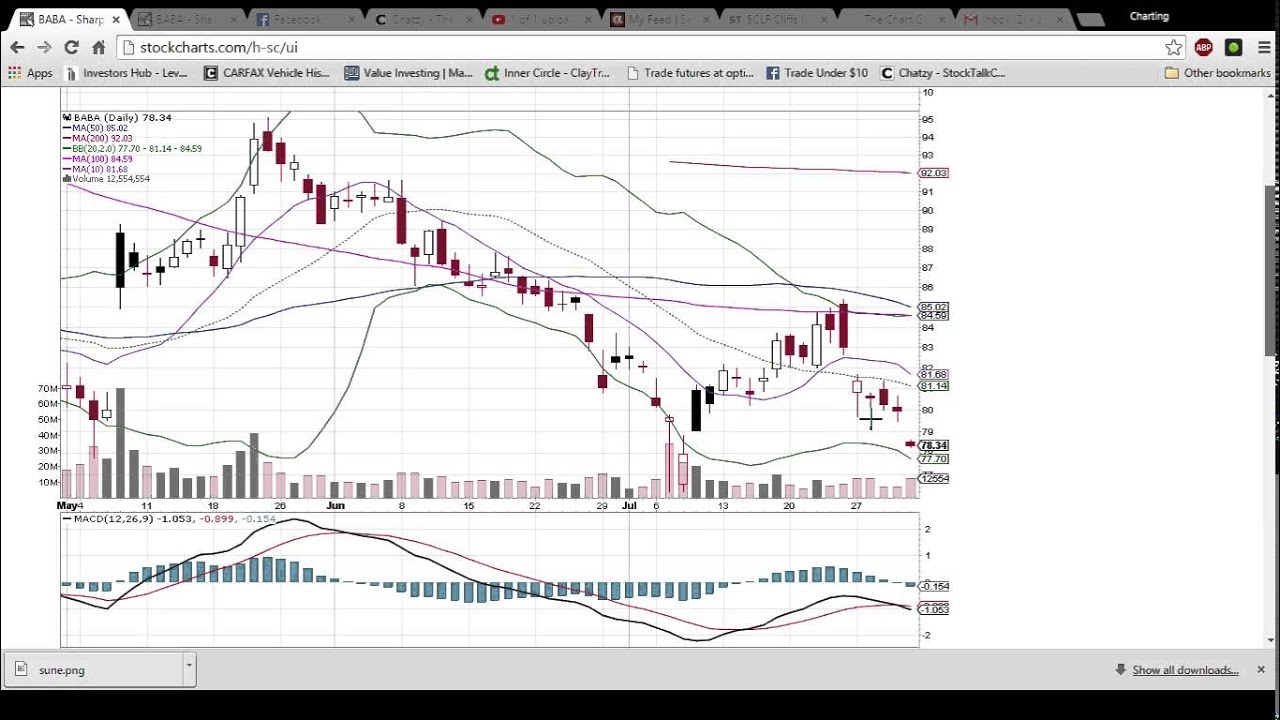
Task: Open the Trade futures at opti bookmark
Action: coord(690,73)
